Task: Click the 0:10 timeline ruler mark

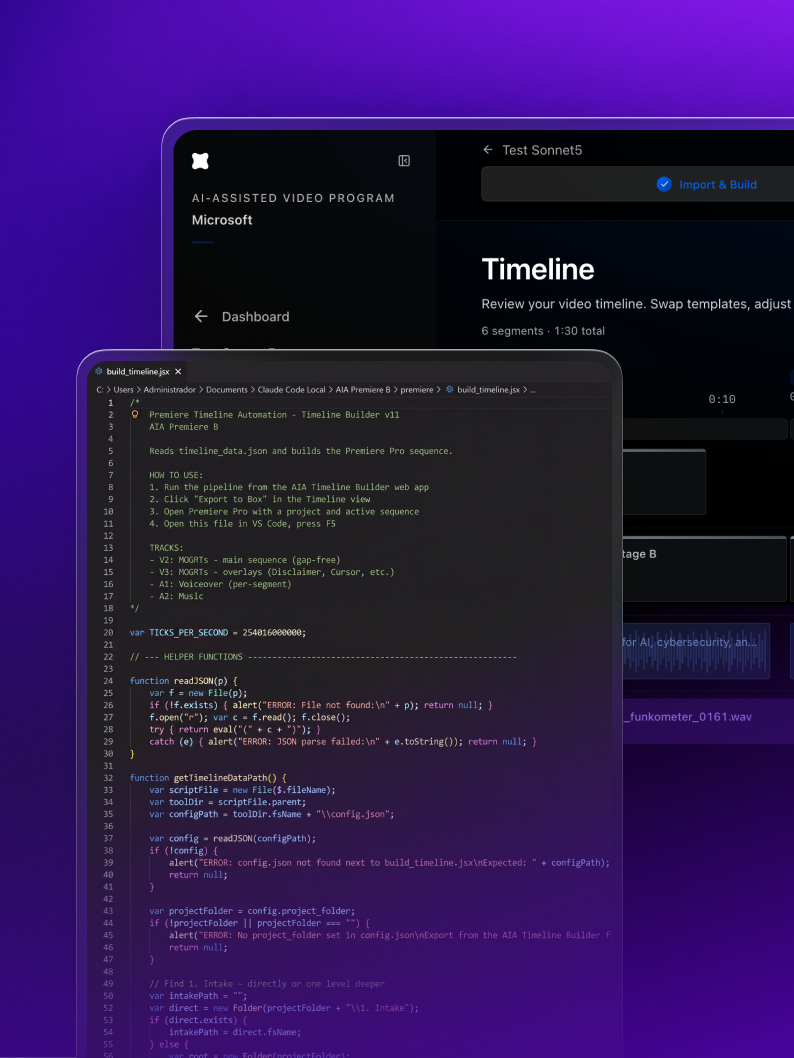Action: tap(722, 399)
